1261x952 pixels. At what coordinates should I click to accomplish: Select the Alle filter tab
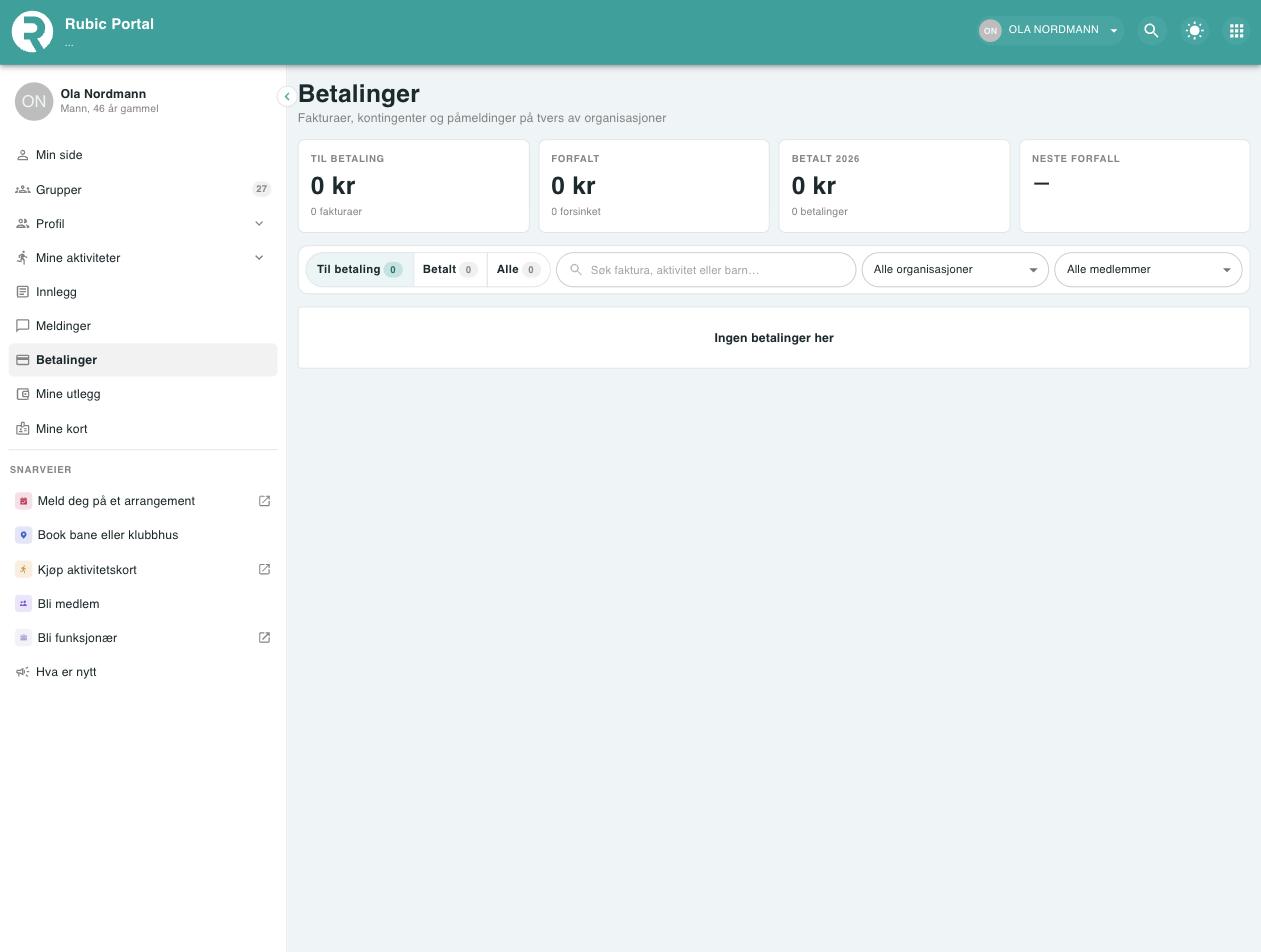click(518, 269)
